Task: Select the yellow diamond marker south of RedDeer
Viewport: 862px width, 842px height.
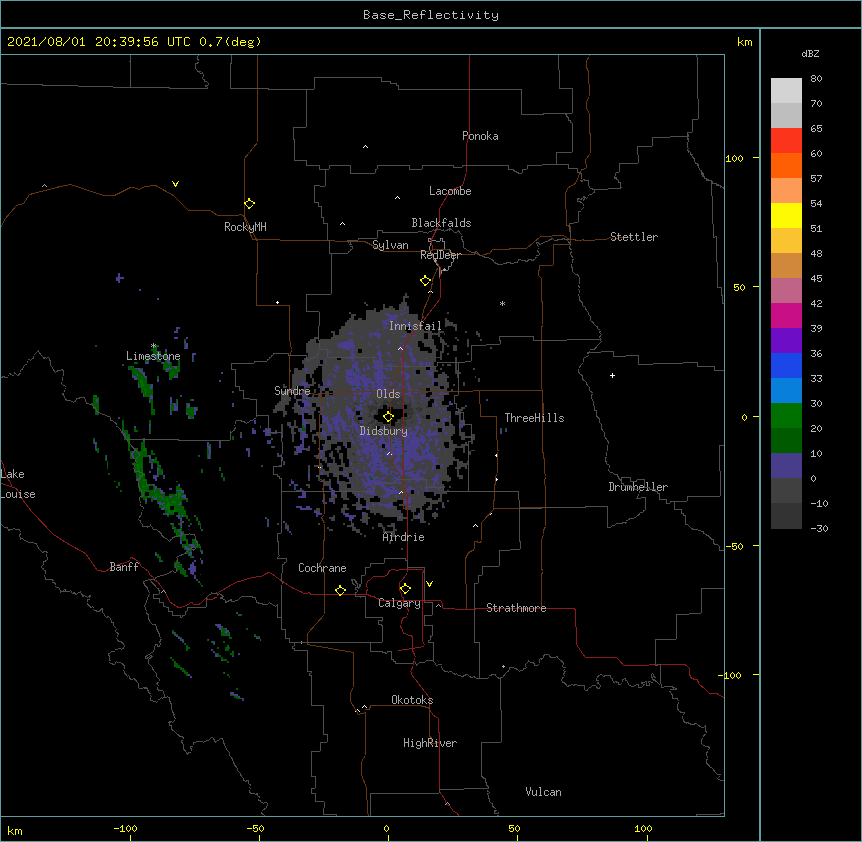Action: point(426,281)
